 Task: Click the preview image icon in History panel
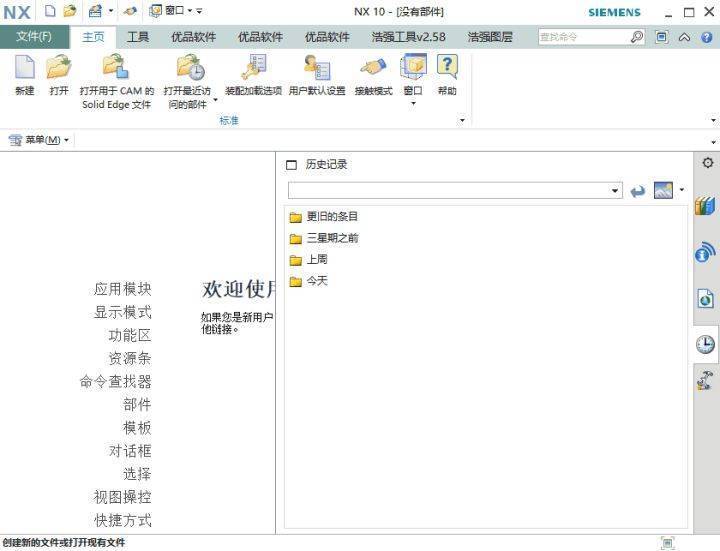click(x=664, y=190)
